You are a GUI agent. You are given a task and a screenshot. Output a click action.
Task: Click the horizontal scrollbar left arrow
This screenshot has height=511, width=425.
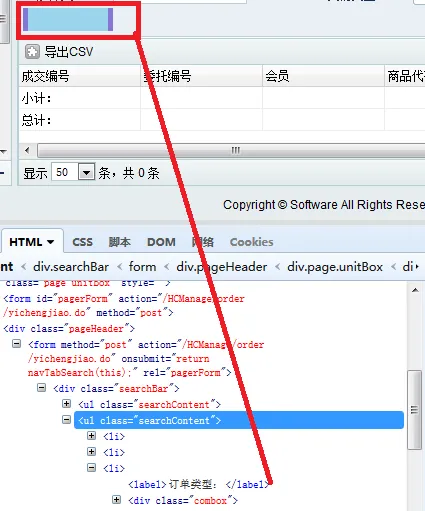(x=27, y=150)
